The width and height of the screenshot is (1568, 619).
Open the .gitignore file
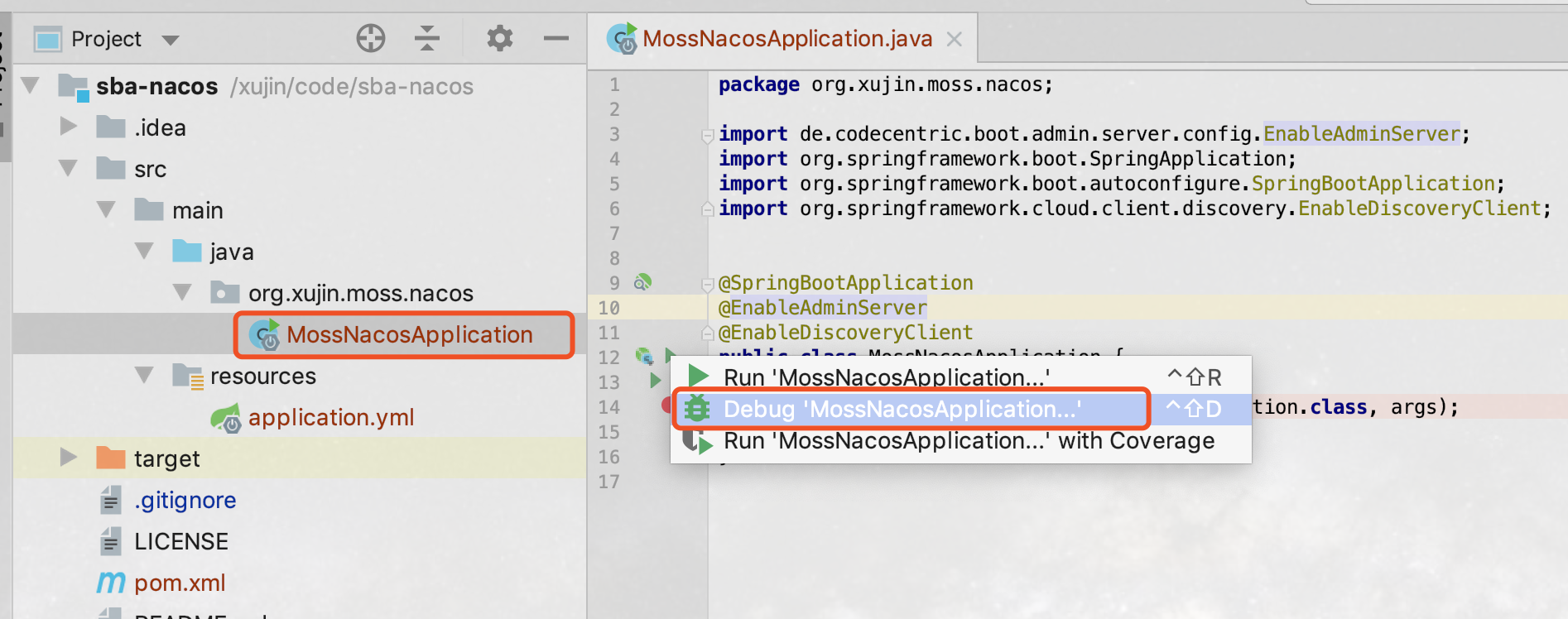point(185,500)
